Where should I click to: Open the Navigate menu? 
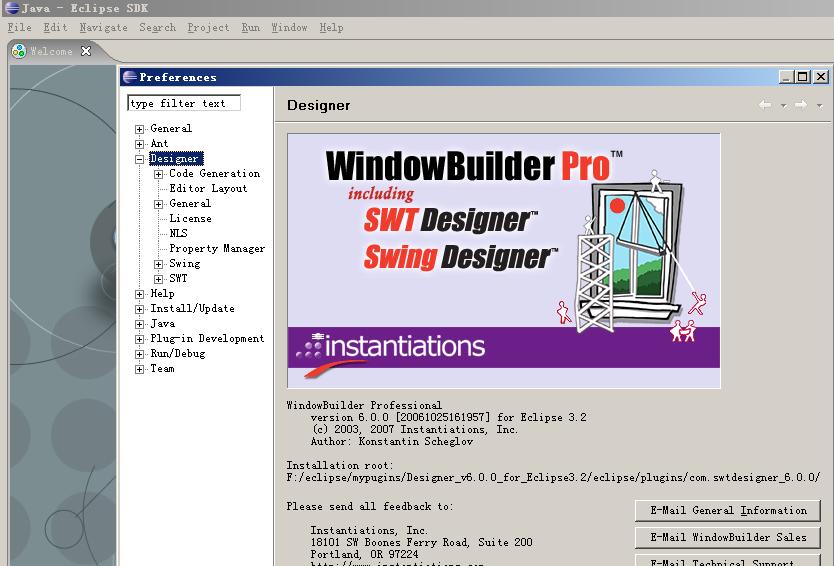(103, 27)
